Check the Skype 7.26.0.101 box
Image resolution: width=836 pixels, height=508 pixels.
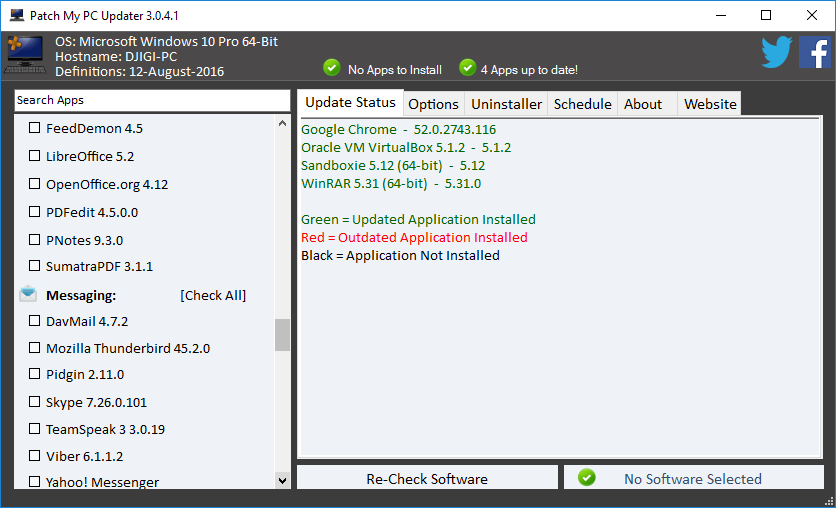(34, 401)
